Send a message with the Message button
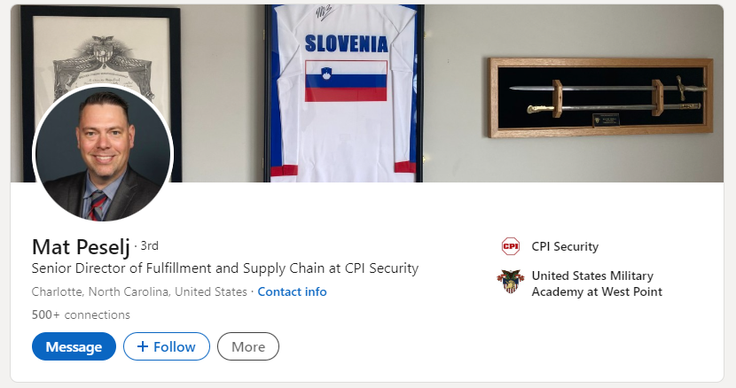Screen dimensions: 736x388 74,347
